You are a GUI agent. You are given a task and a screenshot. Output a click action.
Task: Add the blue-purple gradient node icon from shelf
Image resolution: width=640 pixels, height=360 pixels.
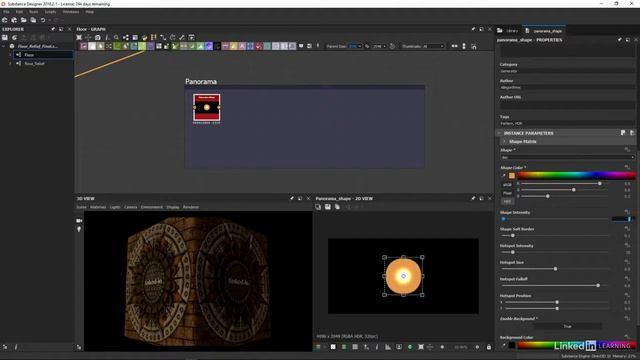[x=209, y=46]
